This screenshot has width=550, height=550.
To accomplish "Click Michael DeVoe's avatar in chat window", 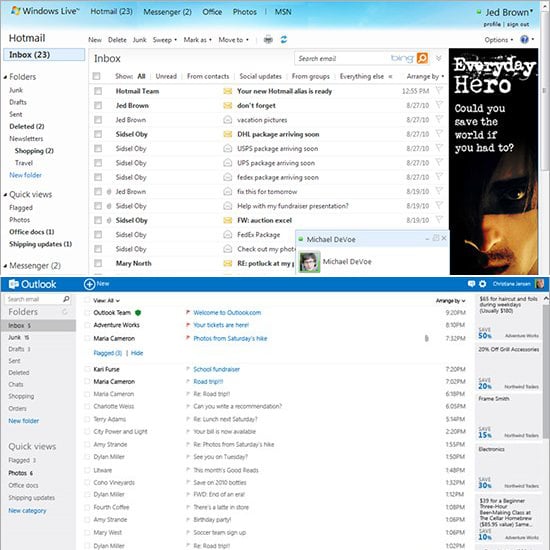I will (x=309, y=262).
